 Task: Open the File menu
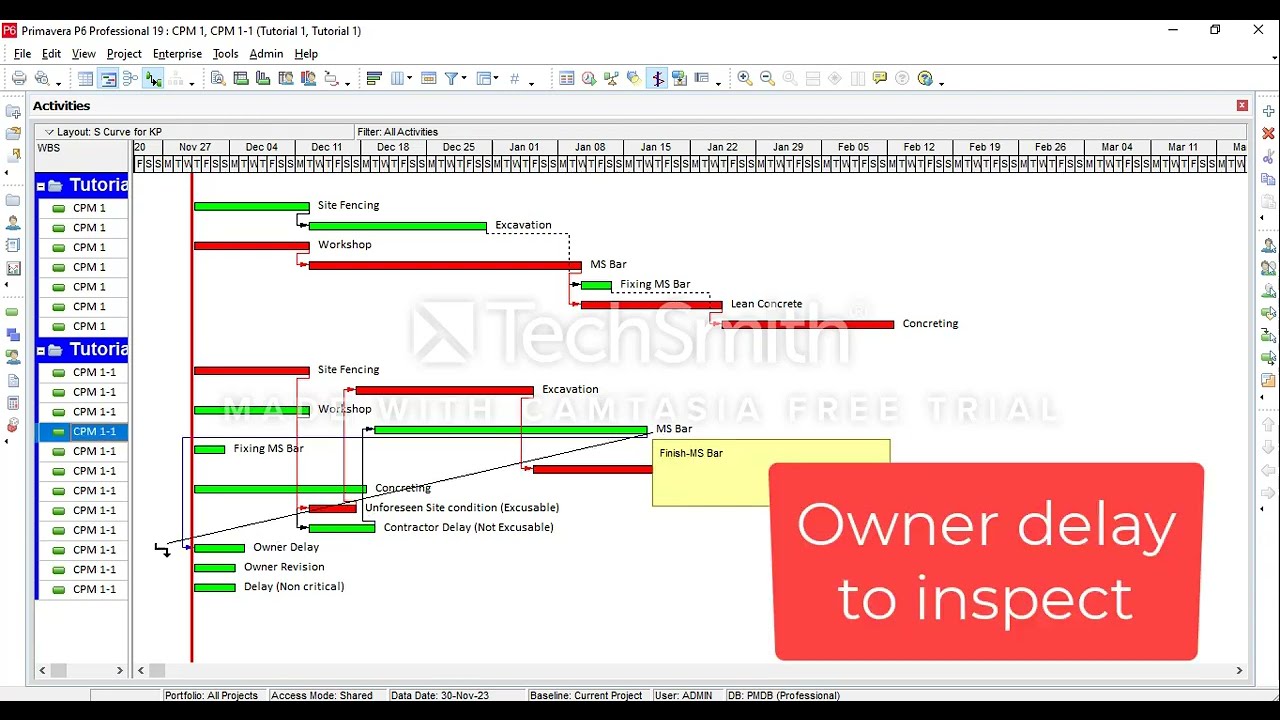pos(22,54)
